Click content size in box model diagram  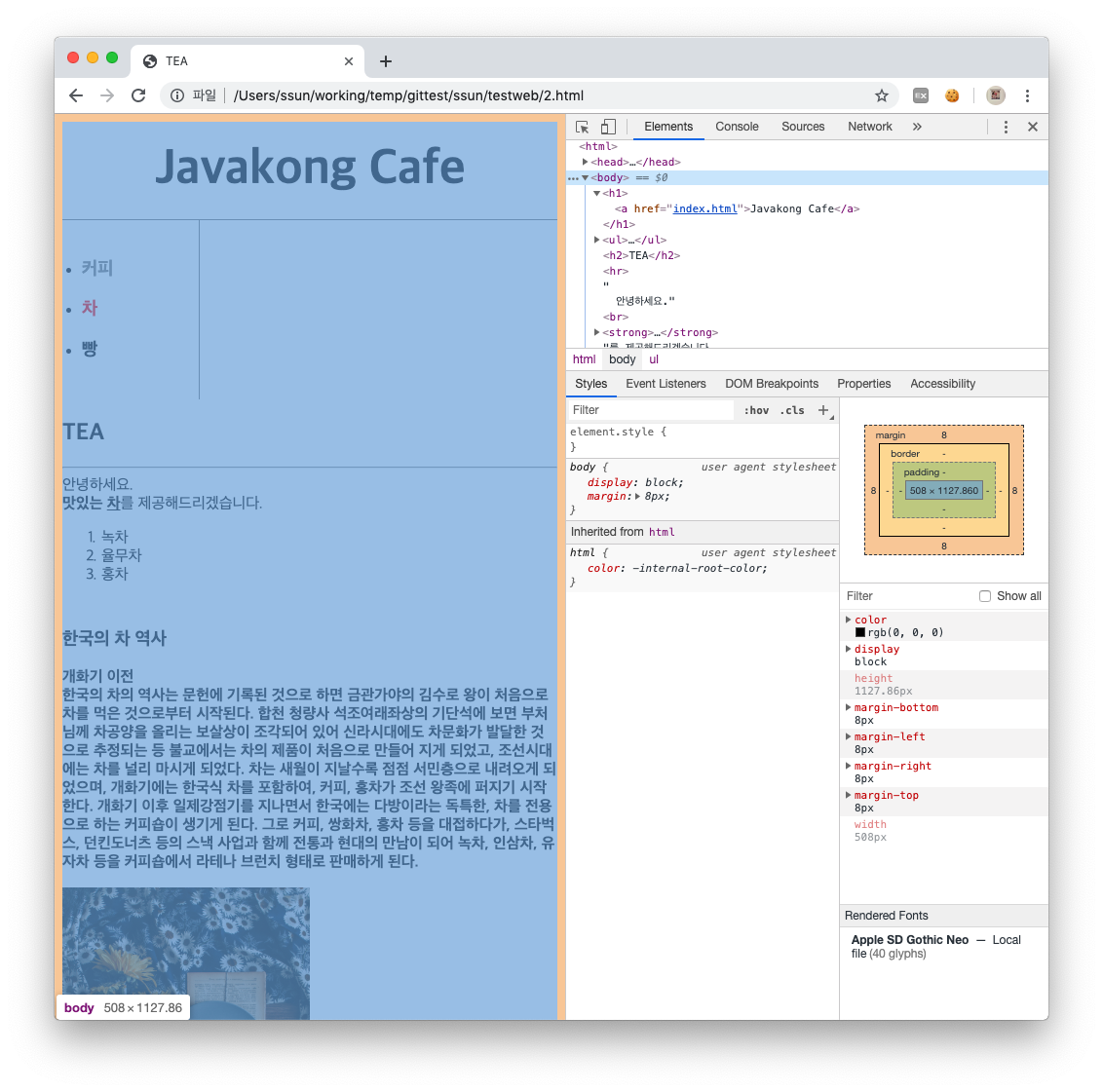pyautogui.click(x=943, y=491)
